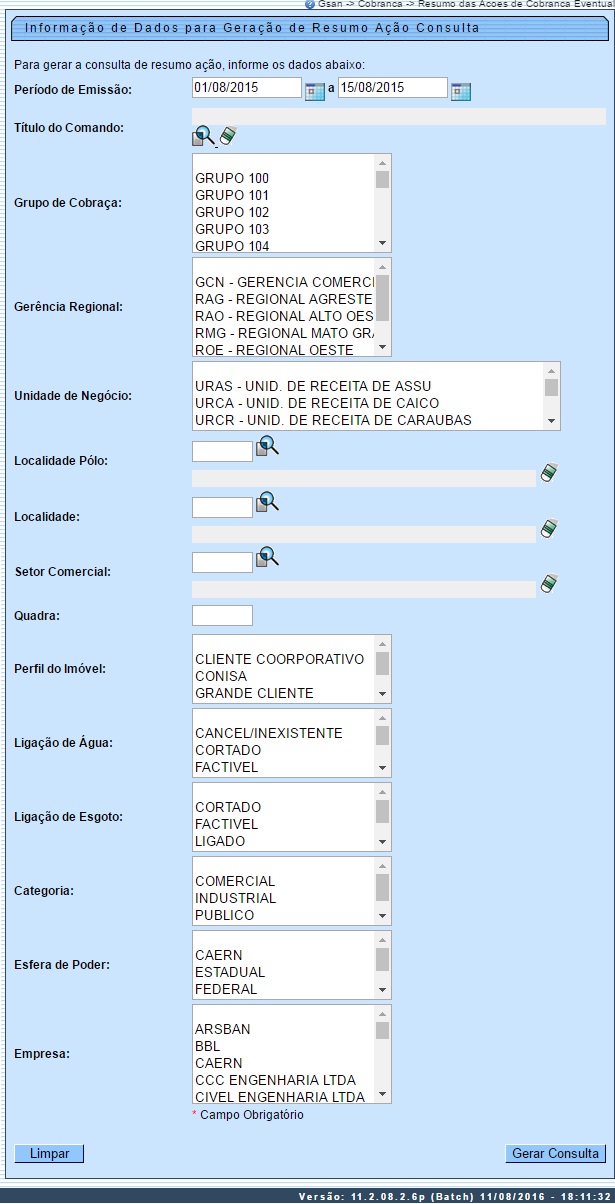
Task: Focus the Quadra input field
Action: [x=222, y=615]
